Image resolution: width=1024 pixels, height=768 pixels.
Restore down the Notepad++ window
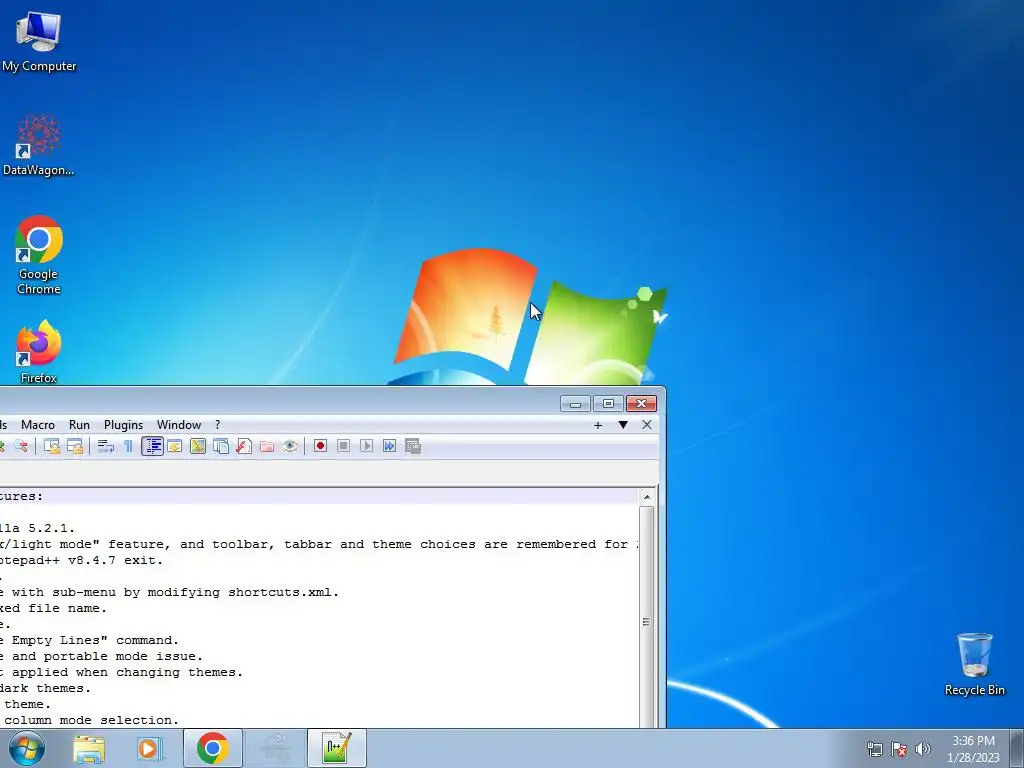pyautogui.click(x=608, y=404)
